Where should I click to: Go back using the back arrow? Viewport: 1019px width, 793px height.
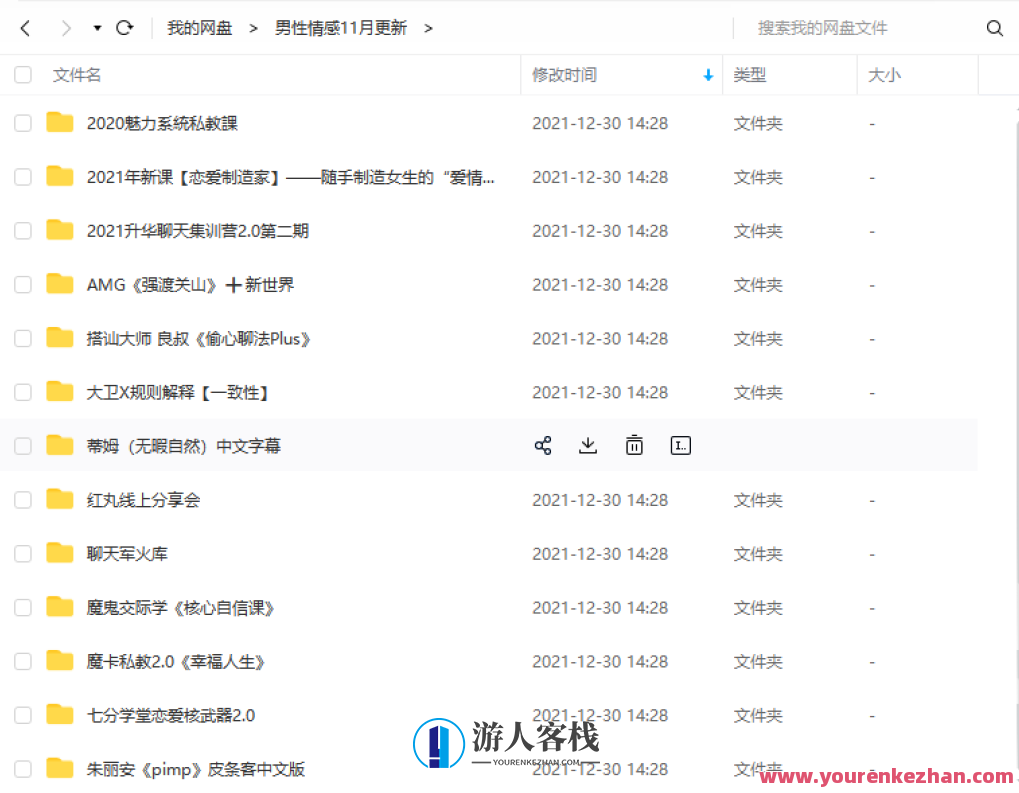(x=23, y=27)
